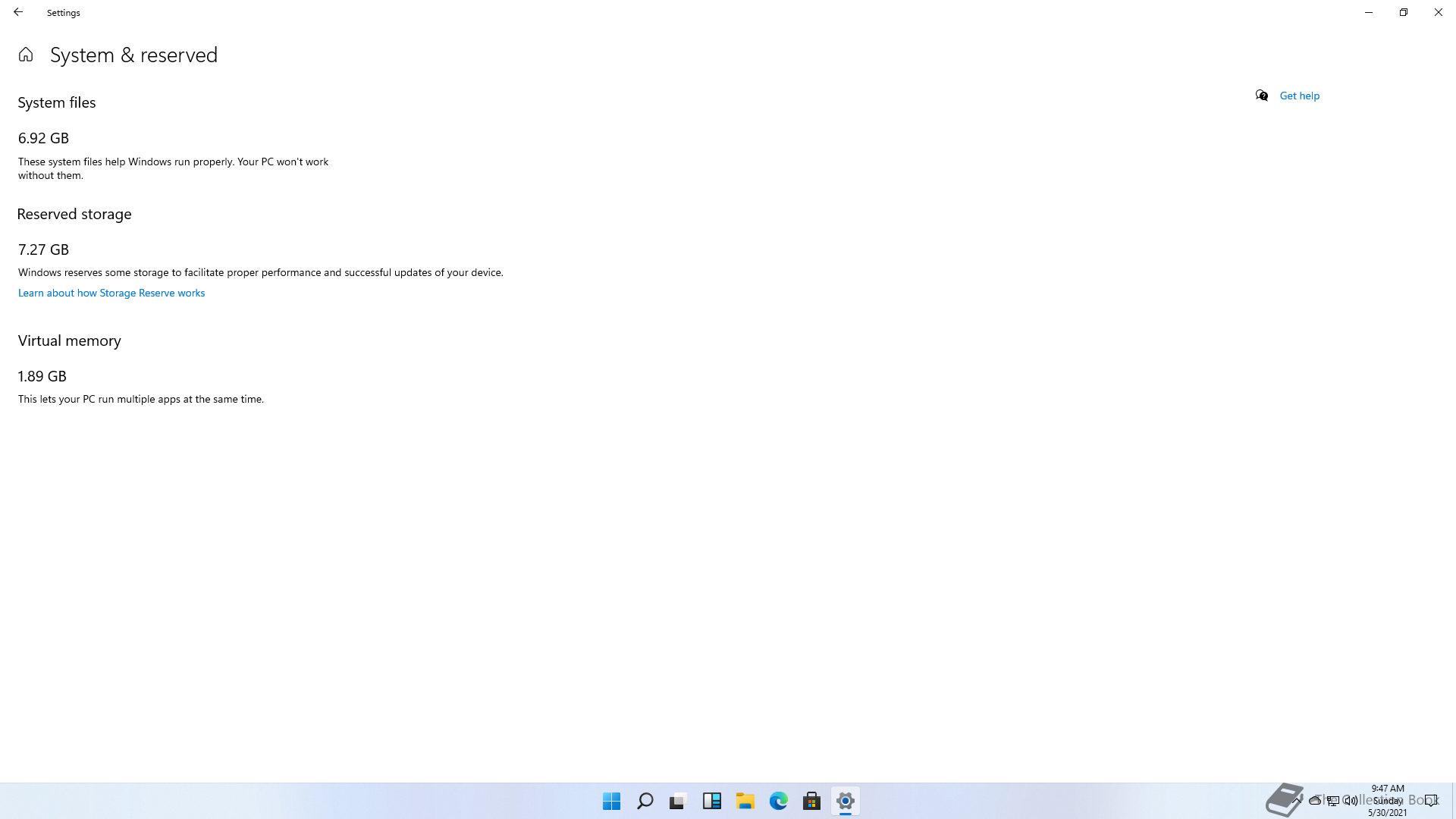Viewport: 1456px width, 819px height.
Task: Select the 1.89 GB virtual memory value
Action: [42, 376]
